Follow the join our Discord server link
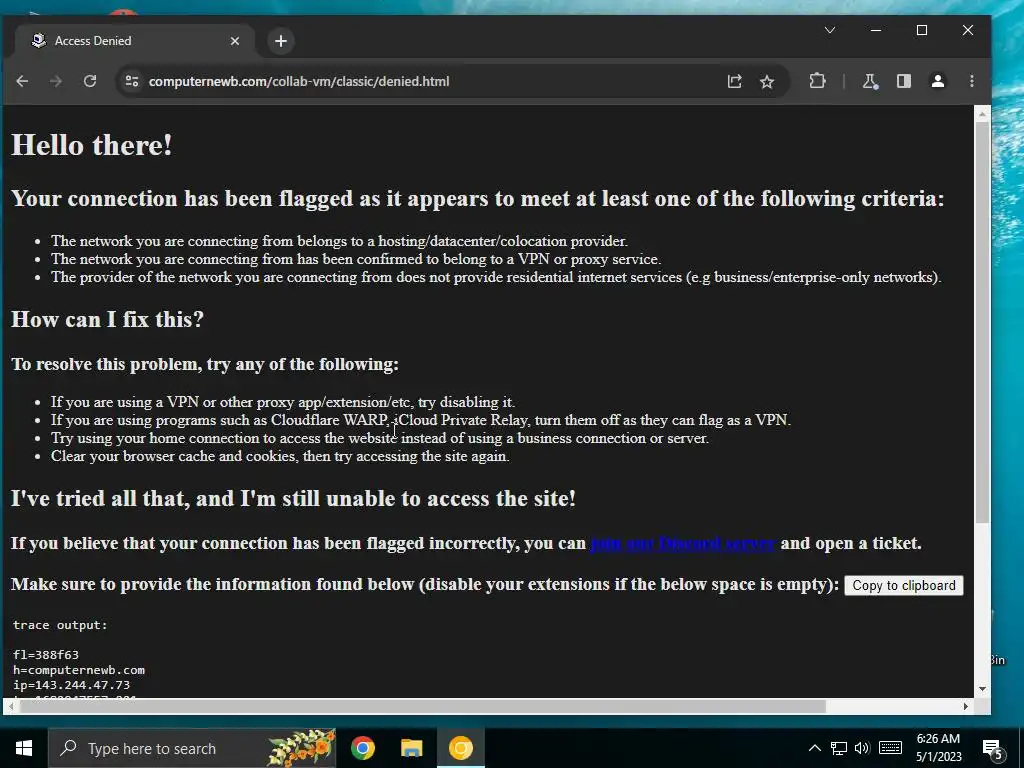The image size is (1024, 768). (x=683, y=543)
